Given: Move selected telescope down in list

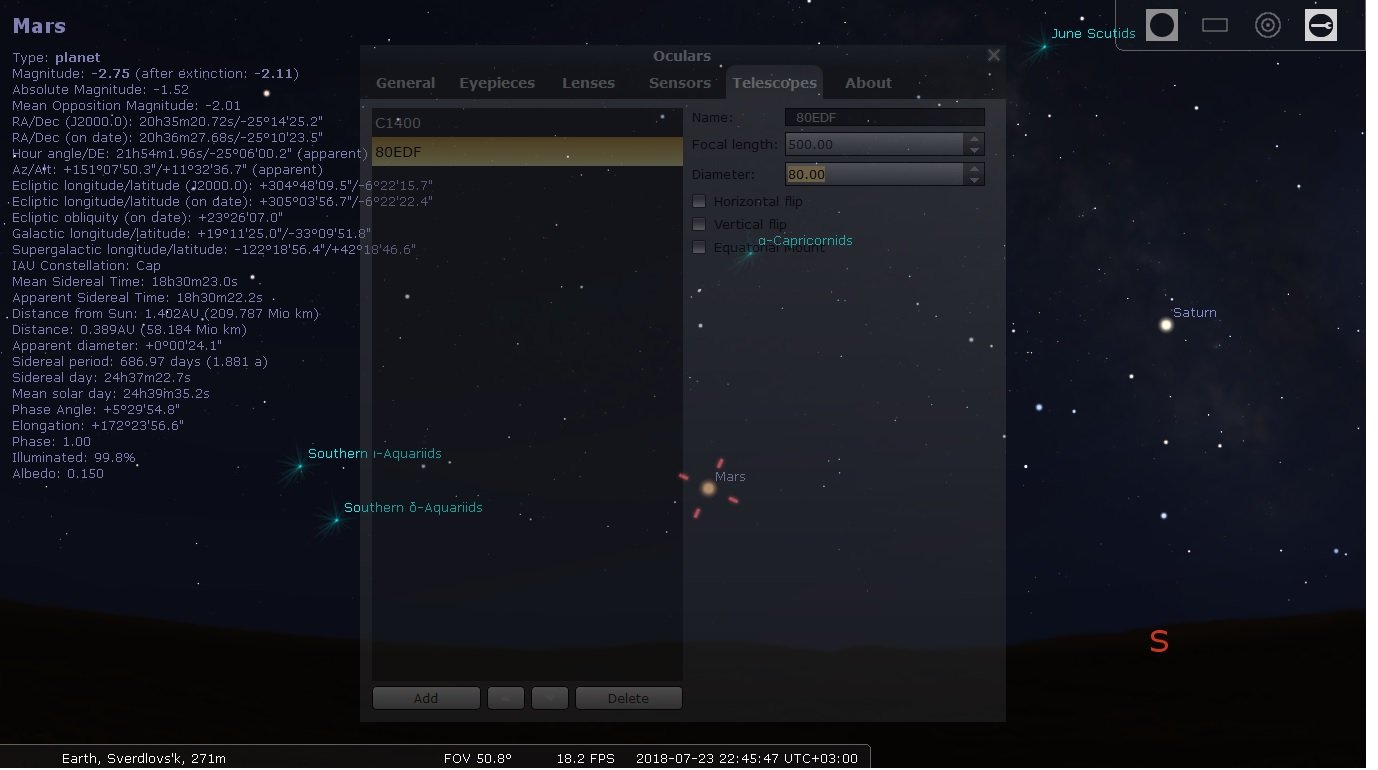Looking at the screenshot, I should coord(550,698).
